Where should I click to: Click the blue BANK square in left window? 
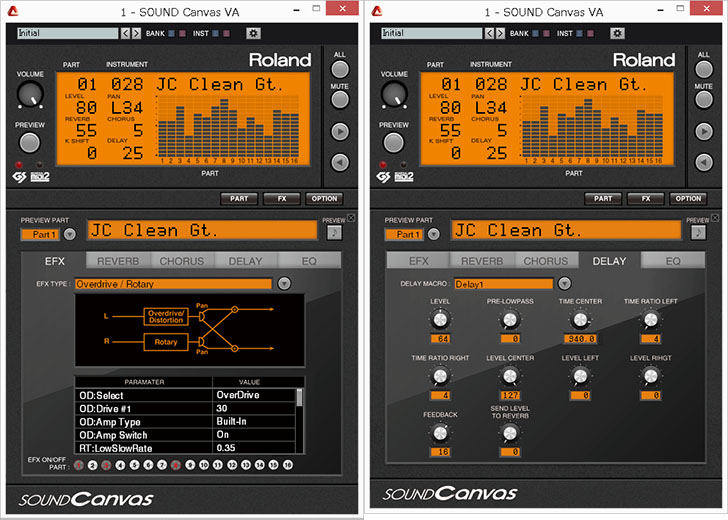[x=171, y=33]
